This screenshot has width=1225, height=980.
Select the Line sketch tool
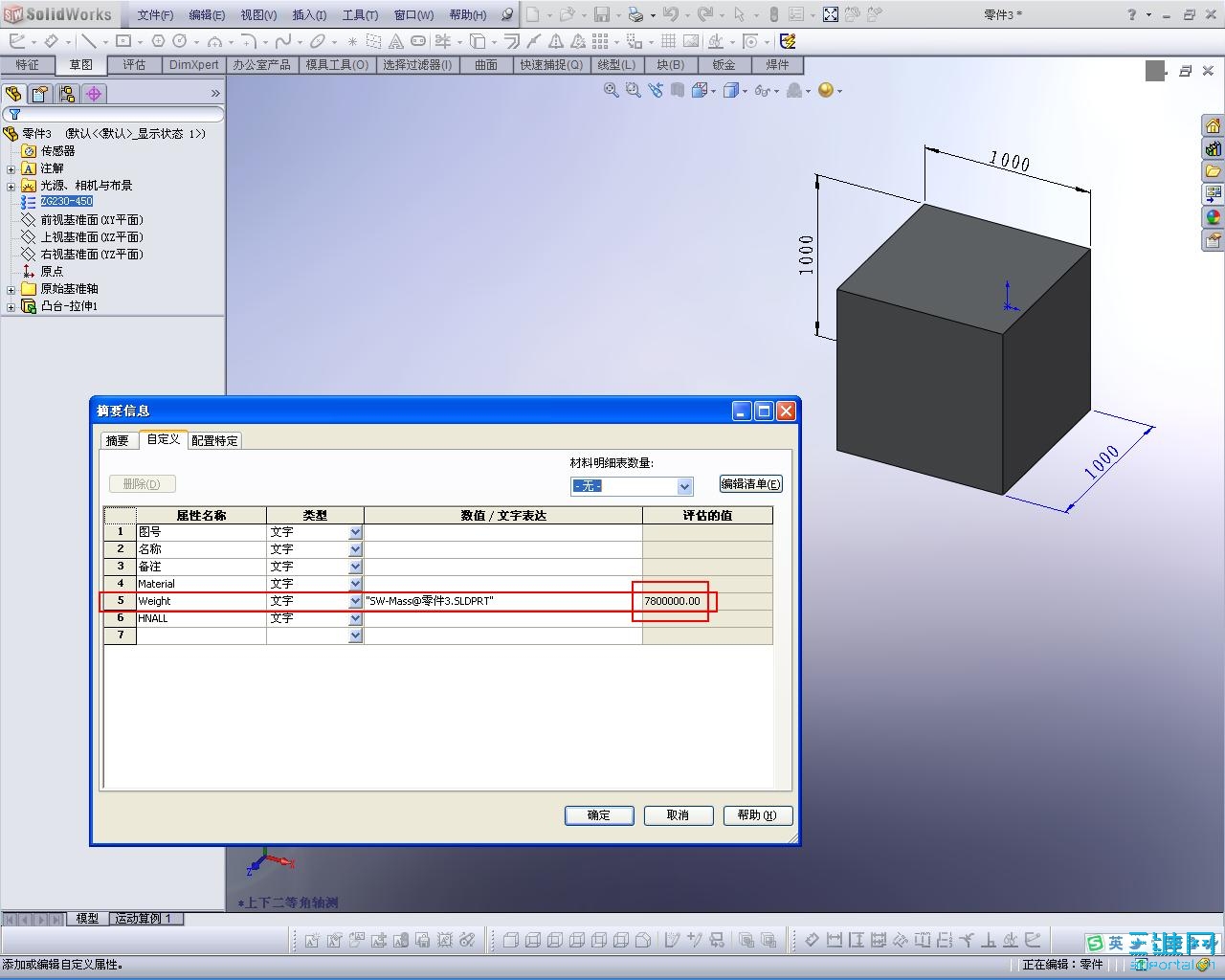[x=88, y=41]
